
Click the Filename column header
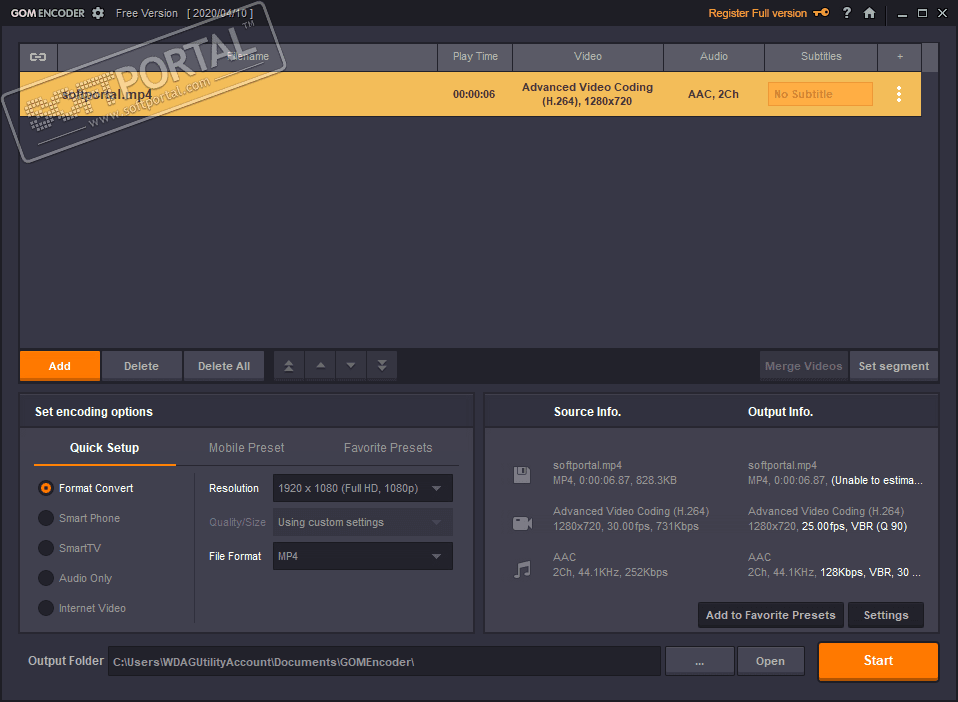pos(247,57)
